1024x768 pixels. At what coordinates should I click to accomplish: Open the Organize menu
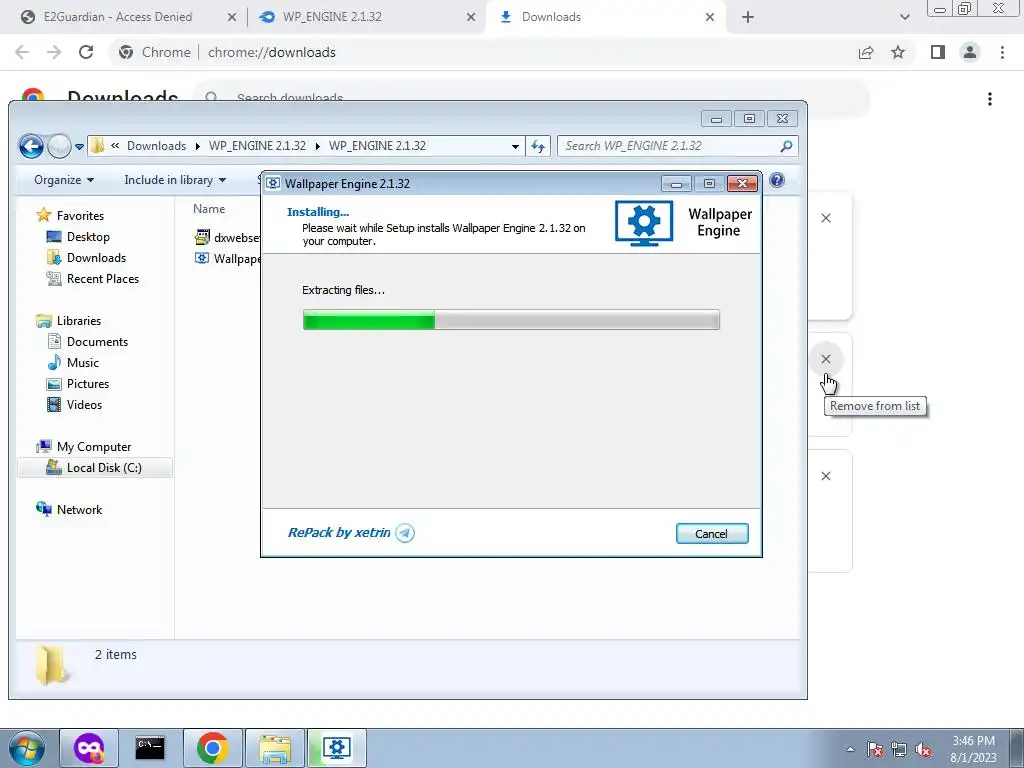tap(63, 180)
